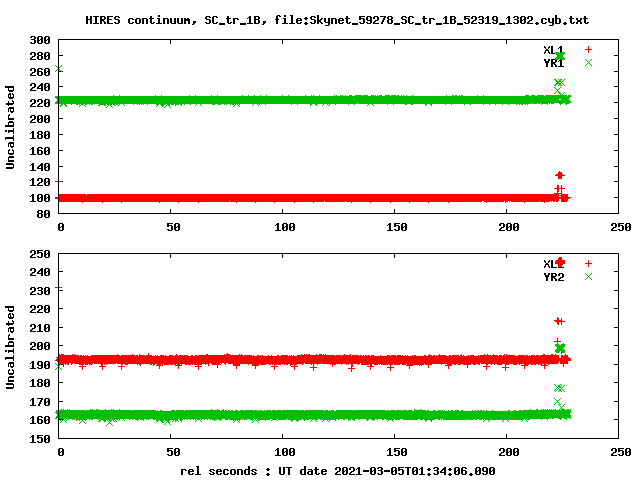640x480 pixels.
Task: Click the green YR2 cross pair near 177
Action: point(559,388)
